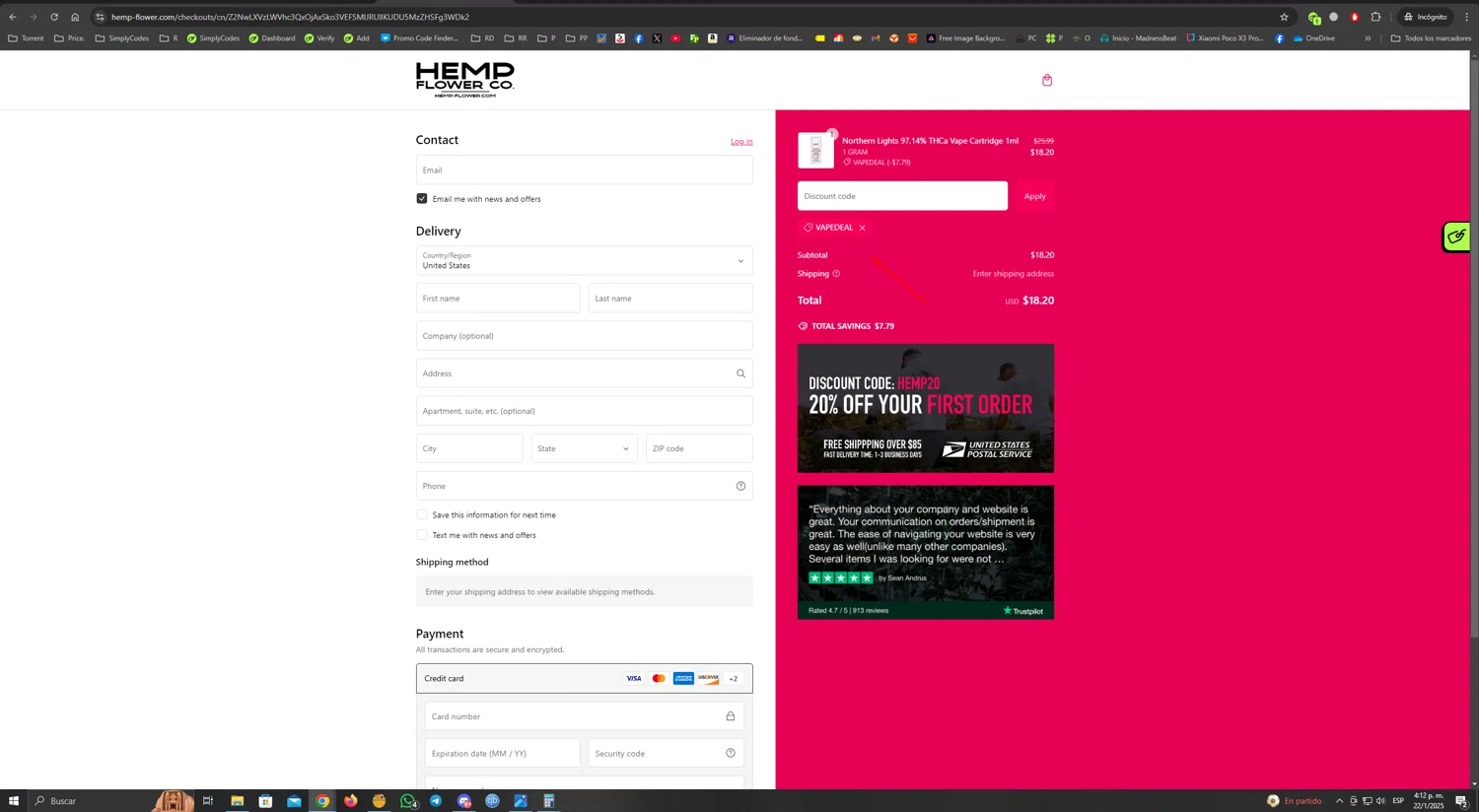View site information in address bar
Viewport: 1479px width, 812px height.
click(100, 17)
